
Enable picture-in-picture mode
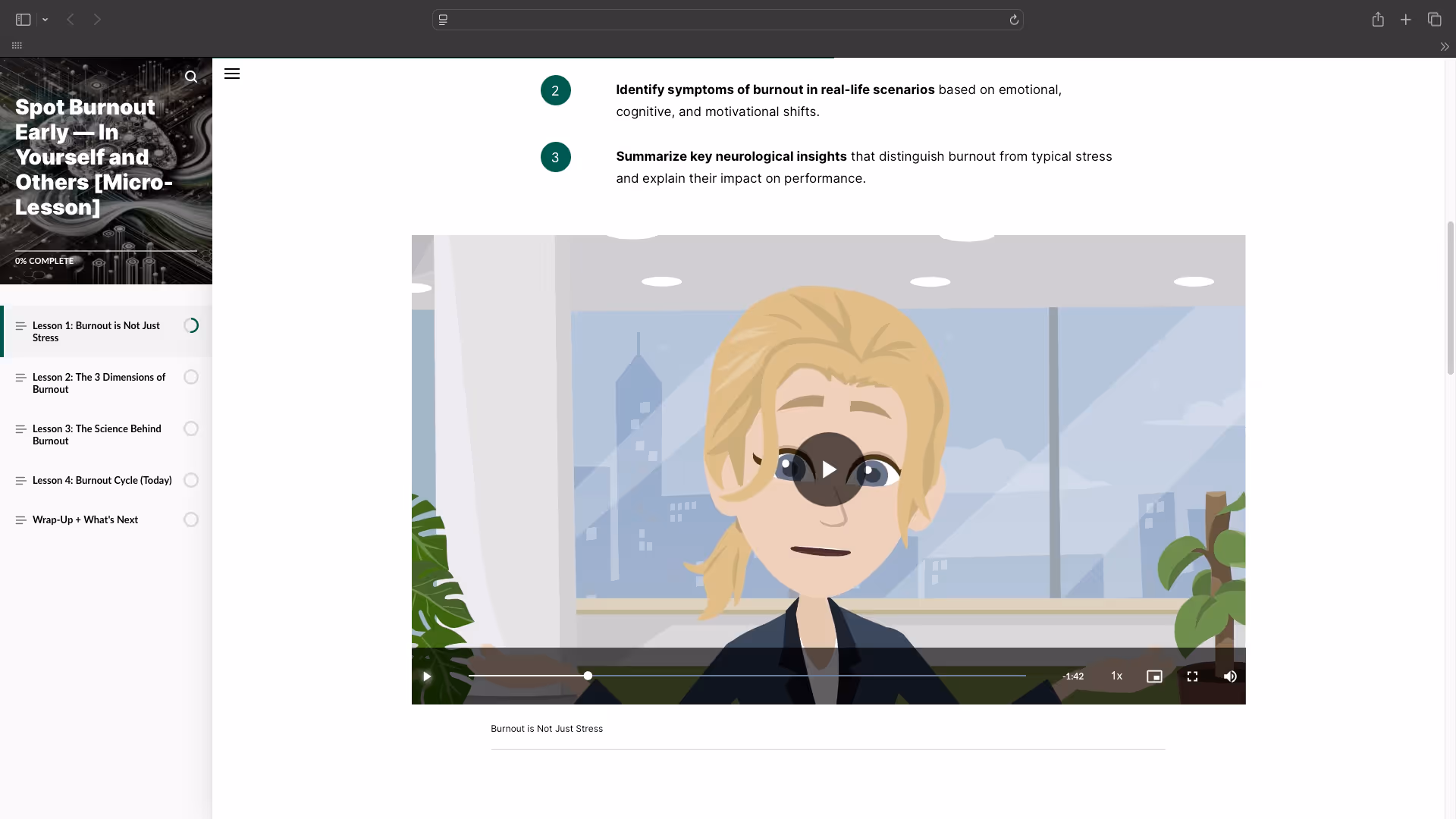[1154, 676]
